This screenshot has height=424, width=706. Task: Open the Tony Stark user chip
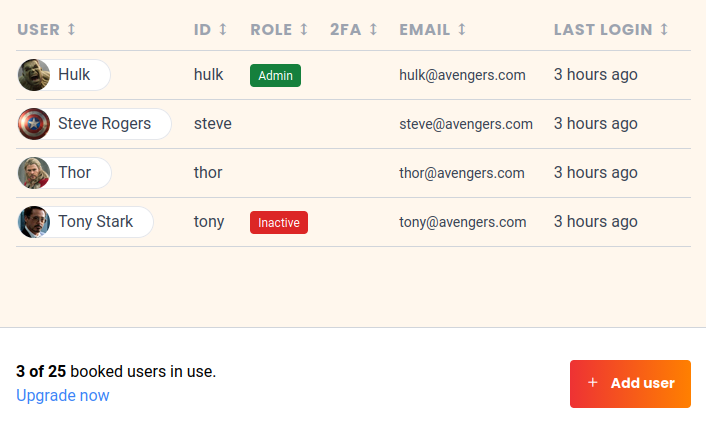tap(95, 222)
